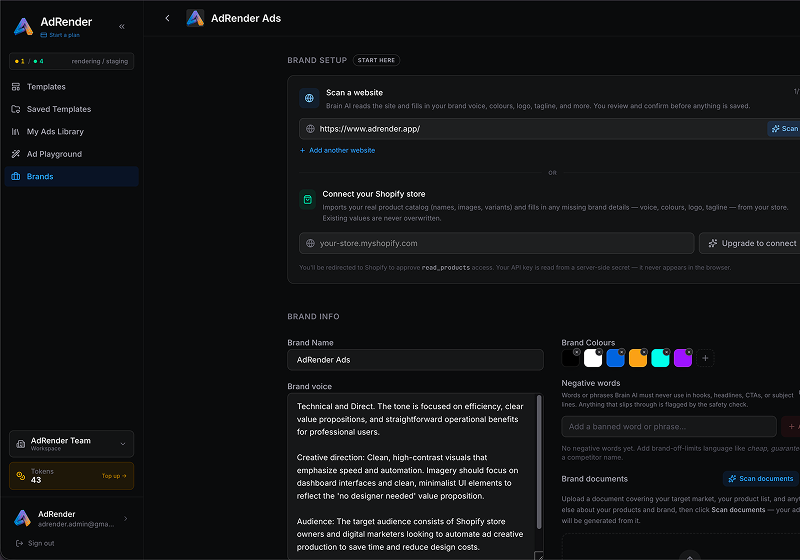
Task: Click the Ad Playground wand icon
Action: 16,154
